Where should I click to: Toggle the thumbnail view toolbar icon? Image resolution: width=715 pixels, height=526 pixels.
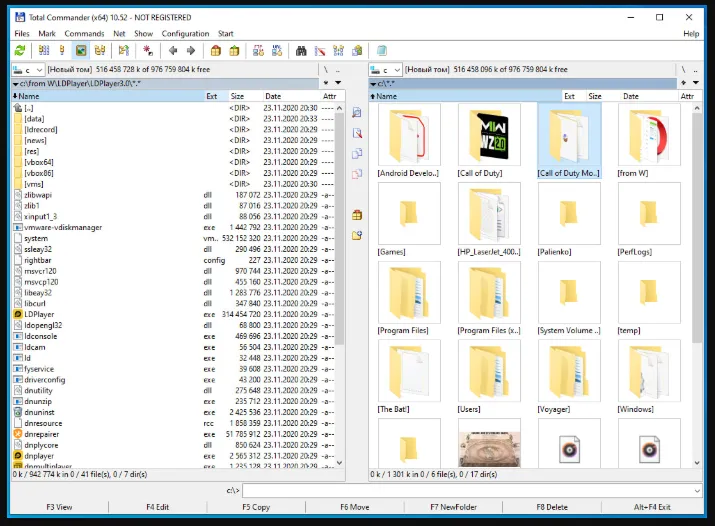[x=81, y=51]
